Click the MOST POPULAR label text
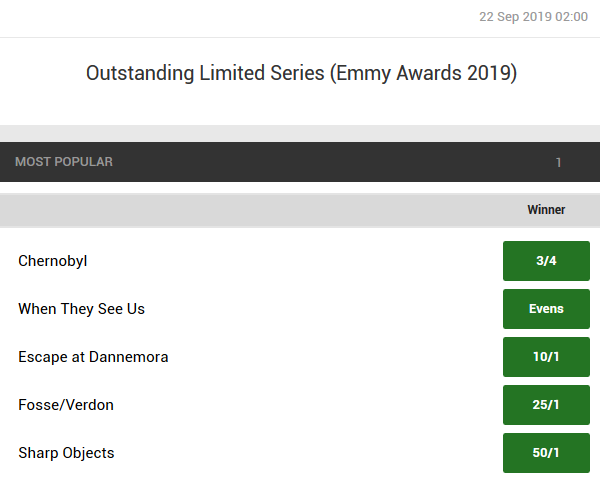The image size is (600, 480). (x=64, y=162)
